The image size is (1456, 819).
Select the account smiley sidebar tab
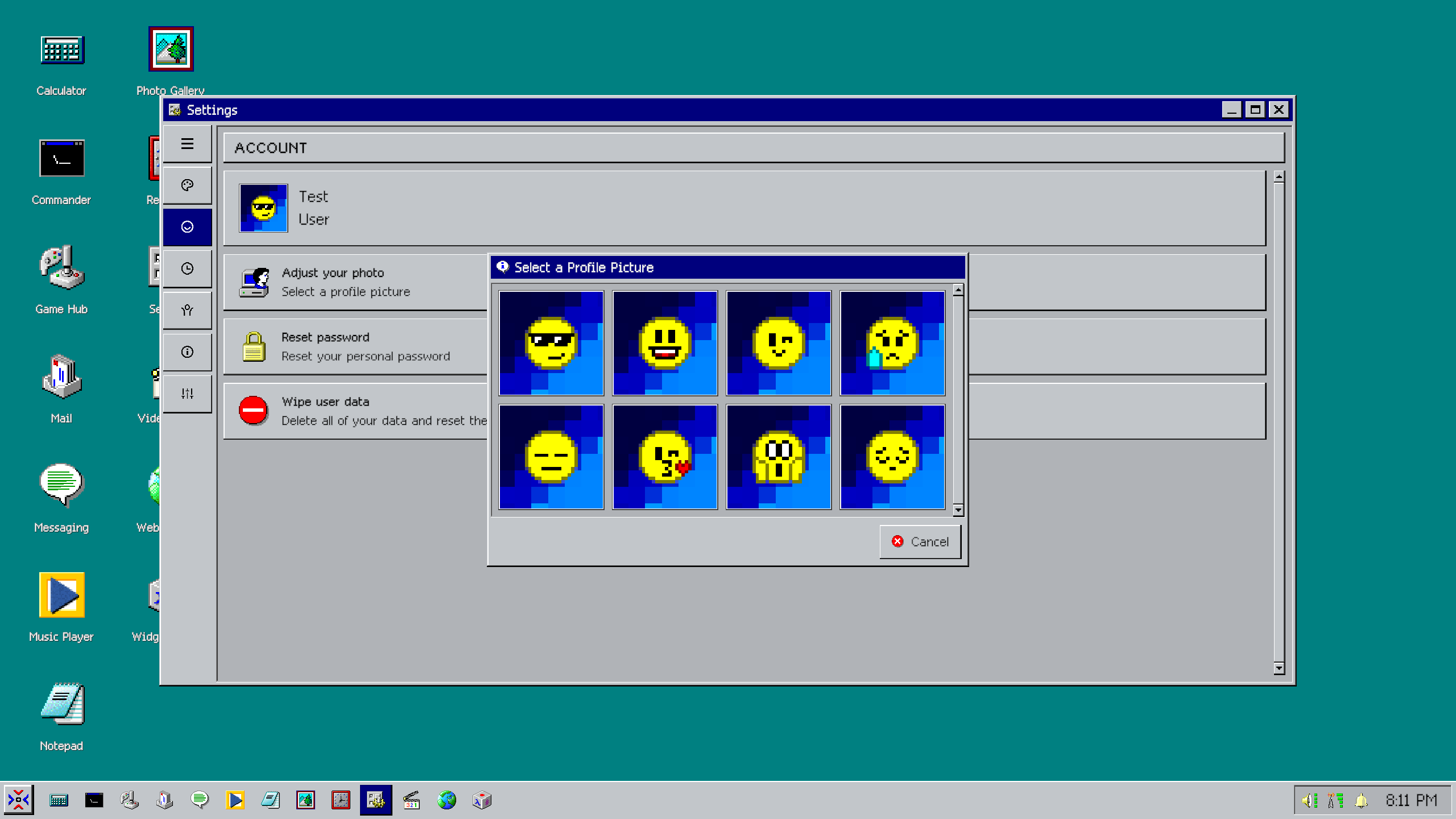[187, 227]
